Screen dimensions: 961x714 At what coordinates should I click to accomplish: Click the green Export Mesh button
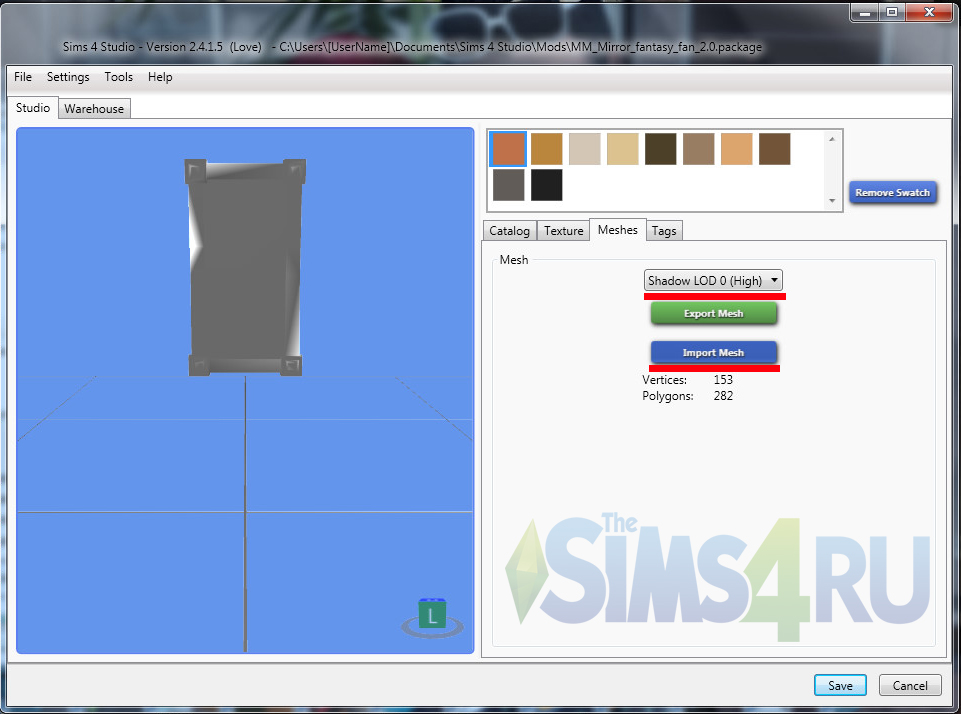713,313
